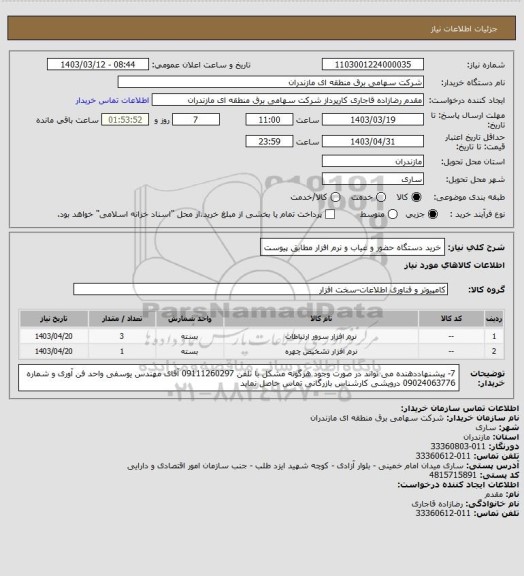Viewport: 524px width, 576px height.
Task: Click the ردیف column header
Action: [494, 319]
